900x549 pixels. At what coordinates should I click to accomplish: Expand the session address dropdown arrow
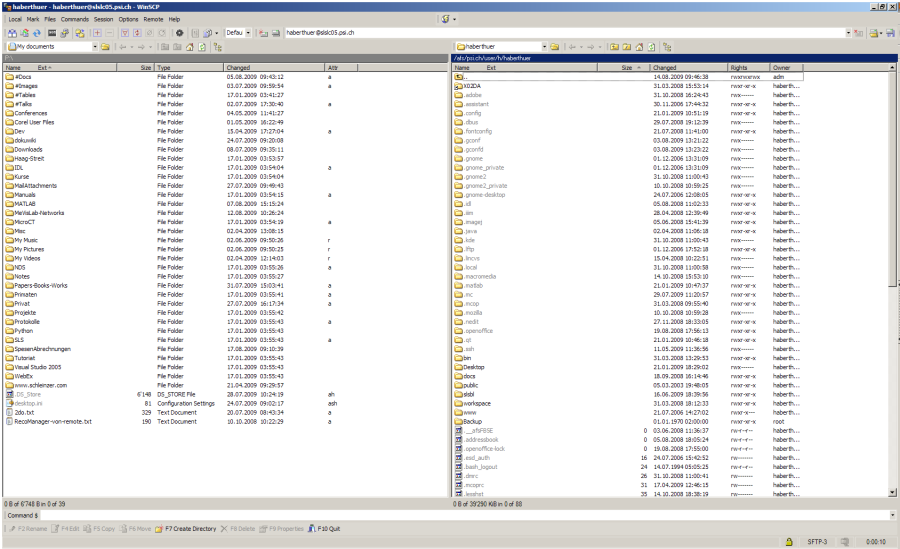click(x=848, y=33)
